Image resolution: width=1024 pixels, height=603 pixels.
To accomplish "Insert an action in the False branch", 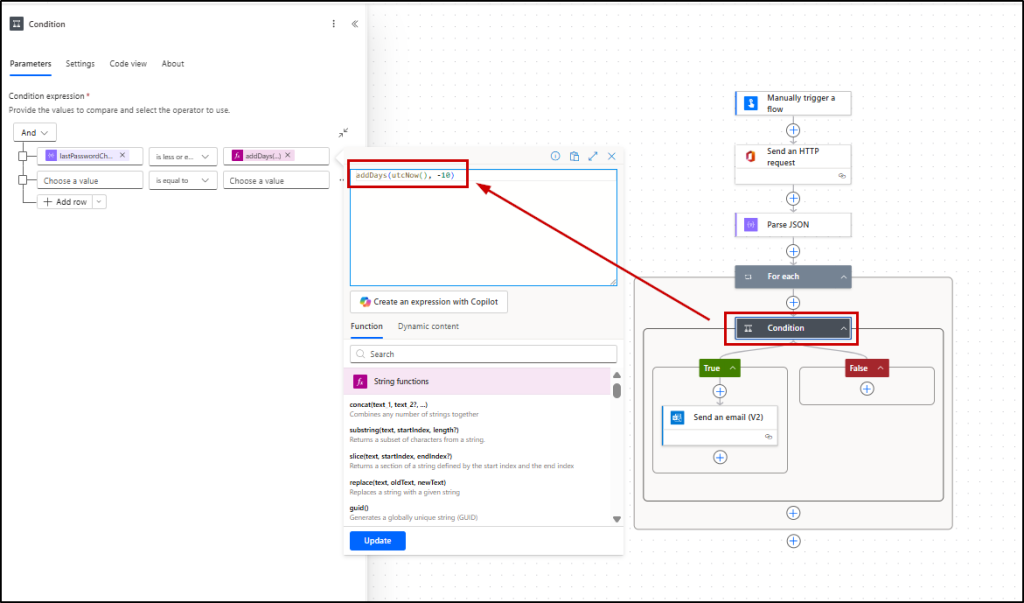I will [867, 388].
